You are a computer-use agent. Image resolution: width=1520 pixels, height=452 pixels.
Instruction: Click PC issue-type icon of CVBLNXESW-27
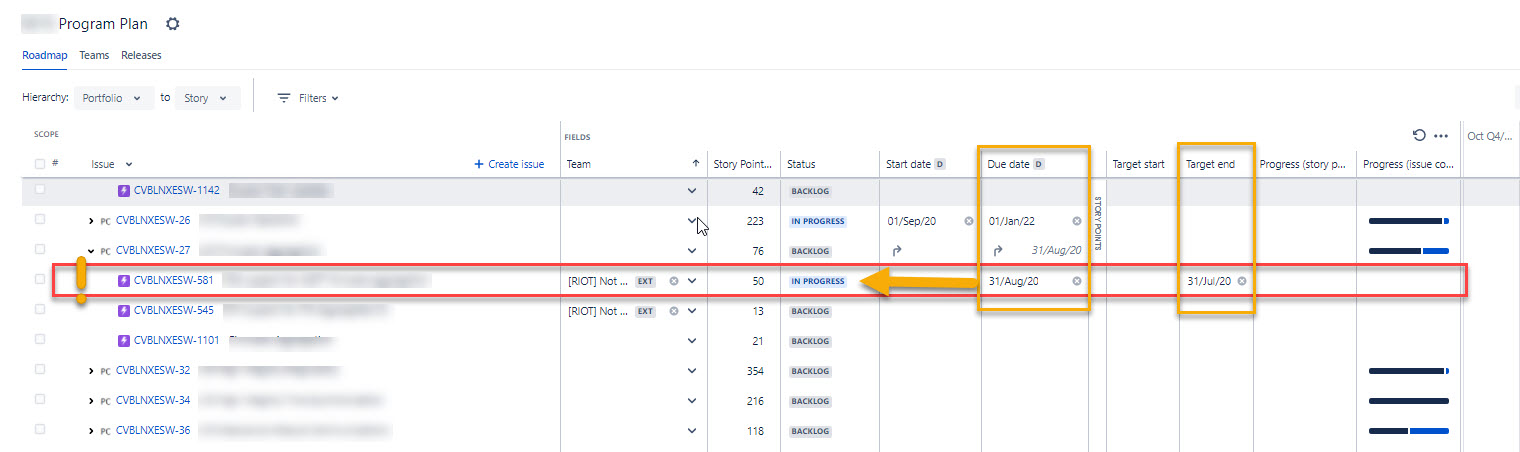[106, 251]
